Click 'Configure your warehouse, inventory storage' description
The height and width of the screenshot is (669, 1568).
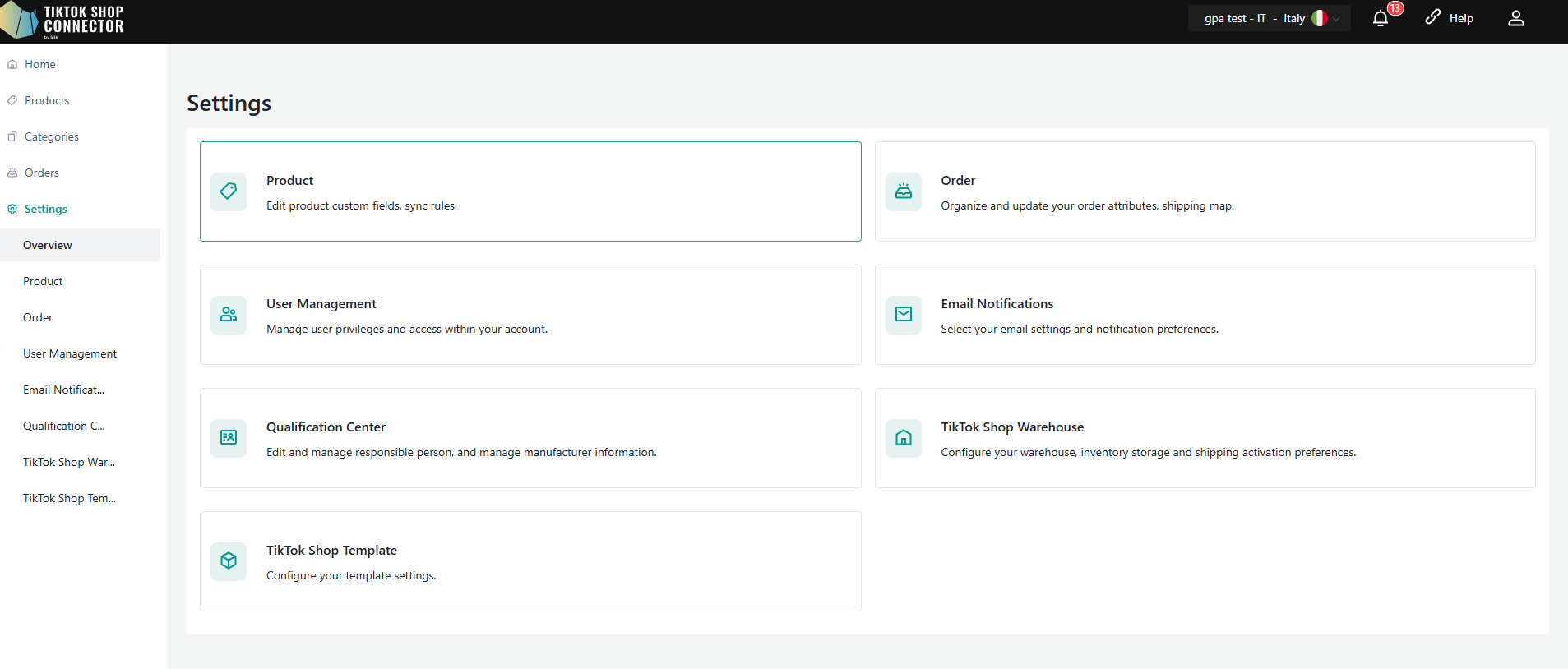pyautogui.click(x=1149, y=452)
